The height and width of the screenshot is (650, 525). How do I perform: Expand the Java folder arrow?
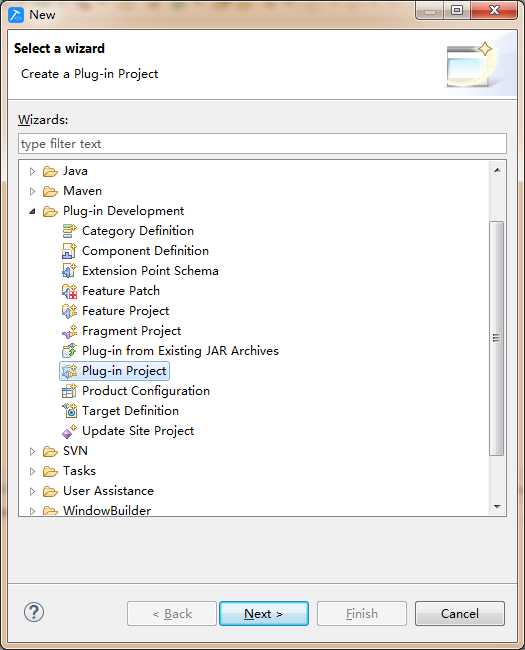(32, 171)
